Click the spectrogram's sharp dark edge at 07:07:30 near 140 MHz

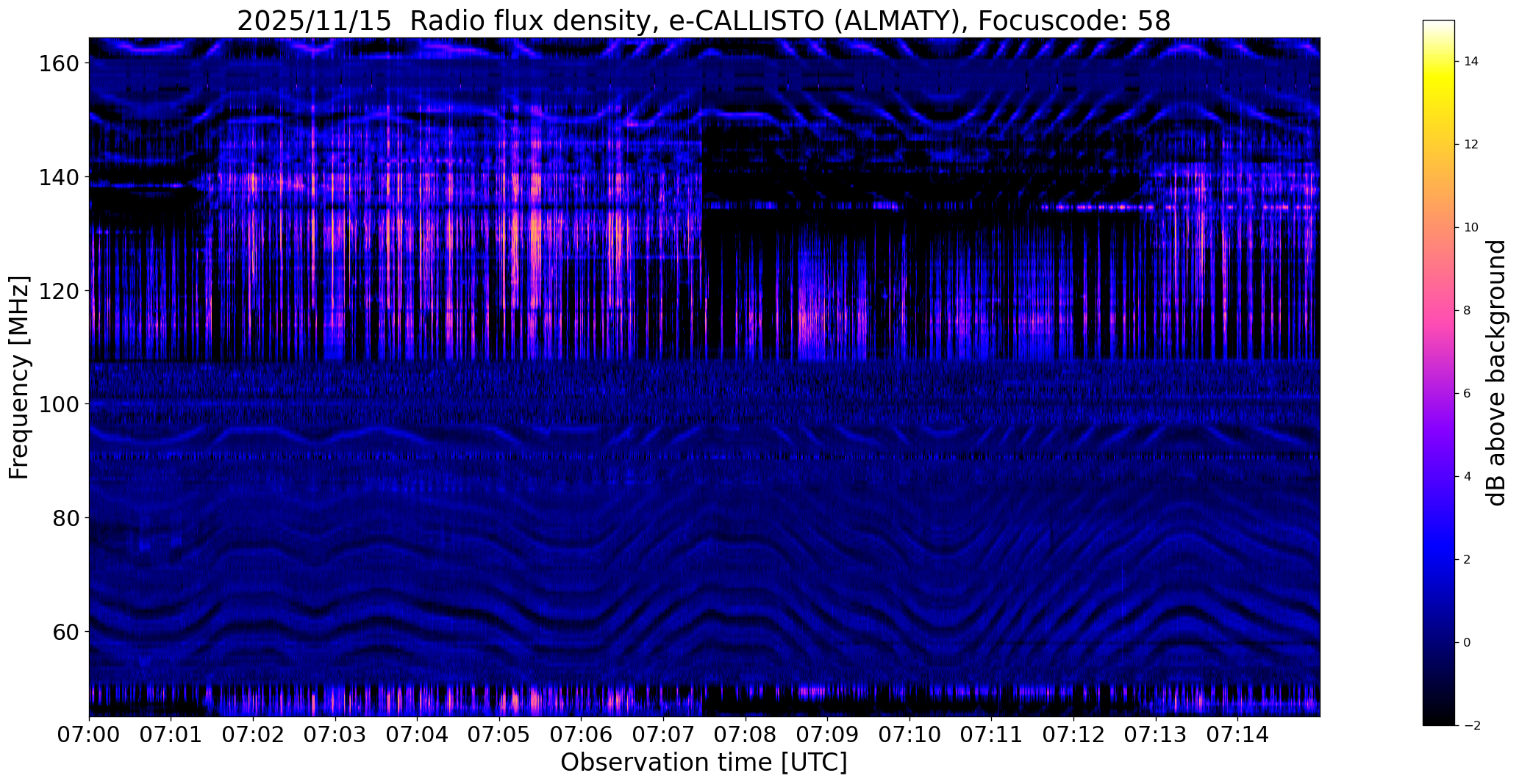click(702, 177)
